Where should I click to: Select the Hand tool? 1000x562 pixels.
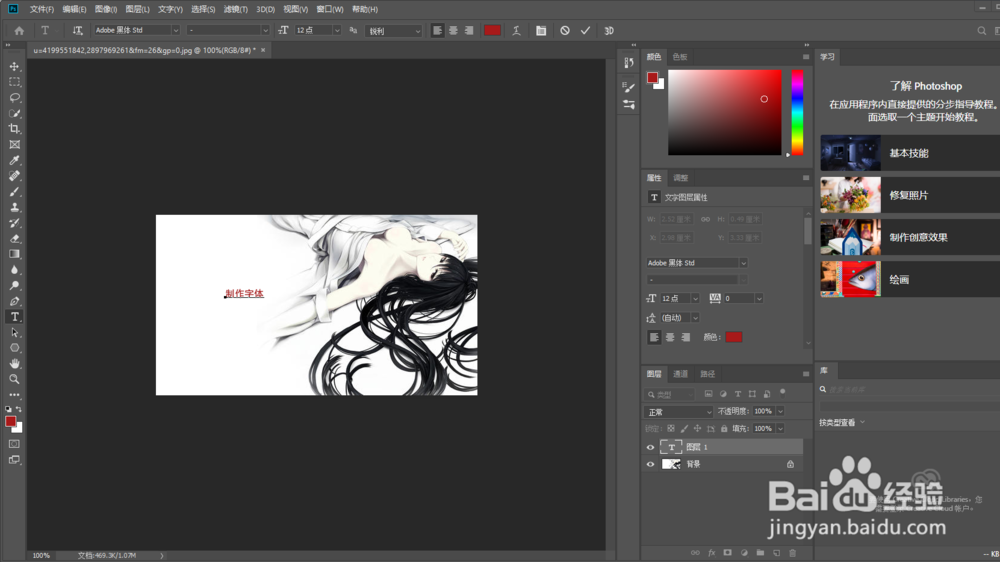pos(14,364)
